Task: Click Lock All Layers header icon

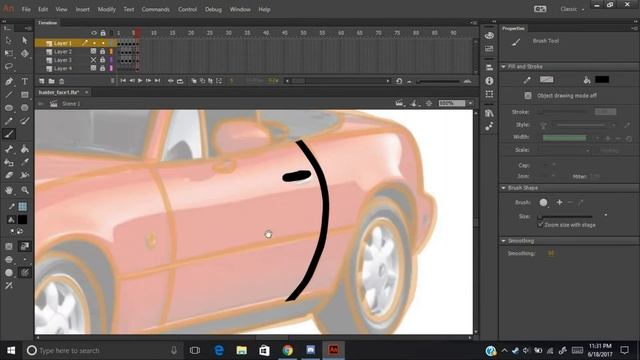Action: (x=103, y=33)
